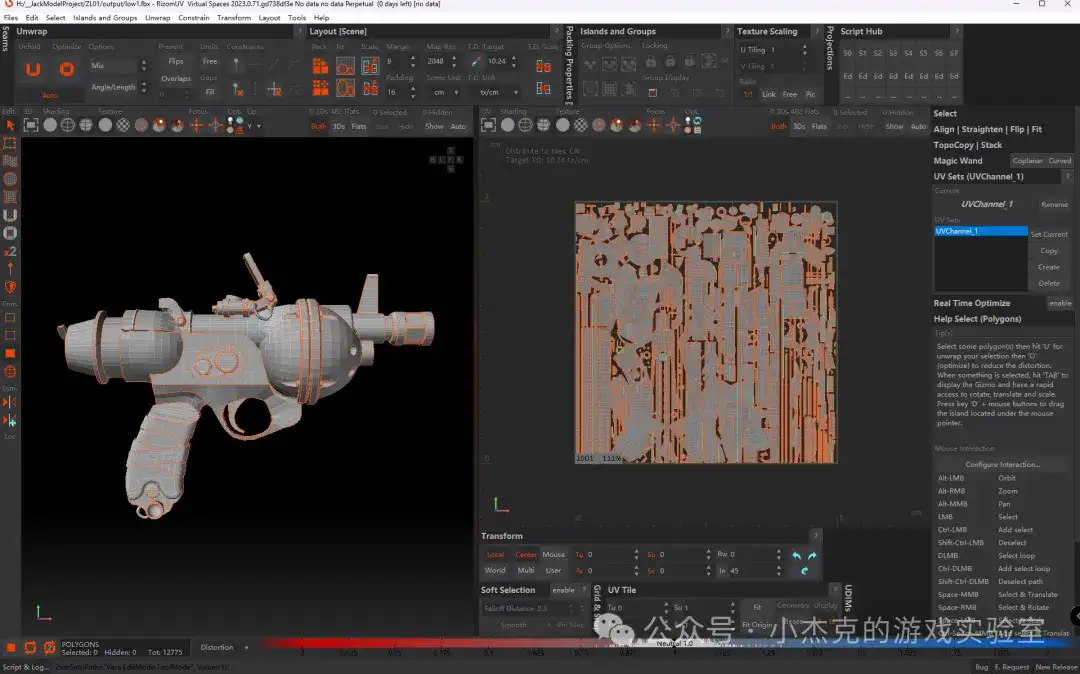Click the x2 tool in the left sidebar
1080x674 pixels.
[10, 251]
